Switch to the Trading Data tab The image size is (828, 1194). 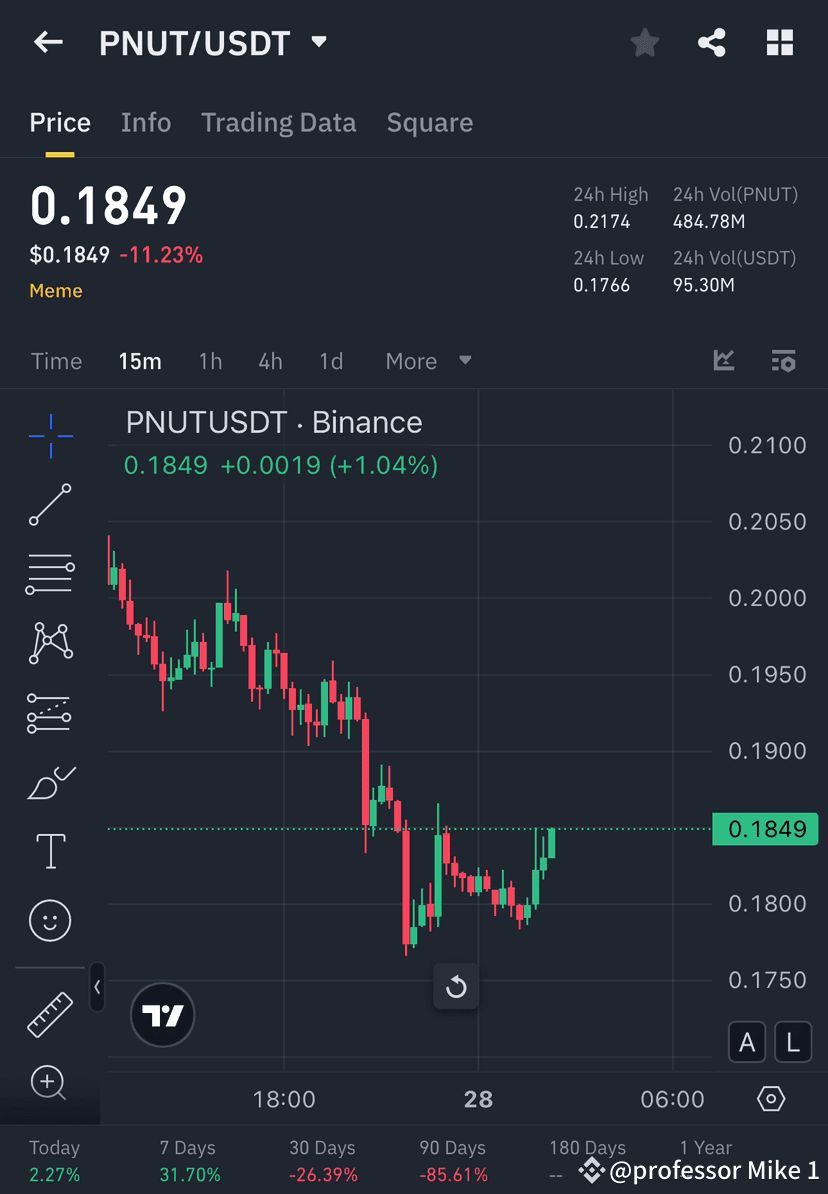click(278, 122)
